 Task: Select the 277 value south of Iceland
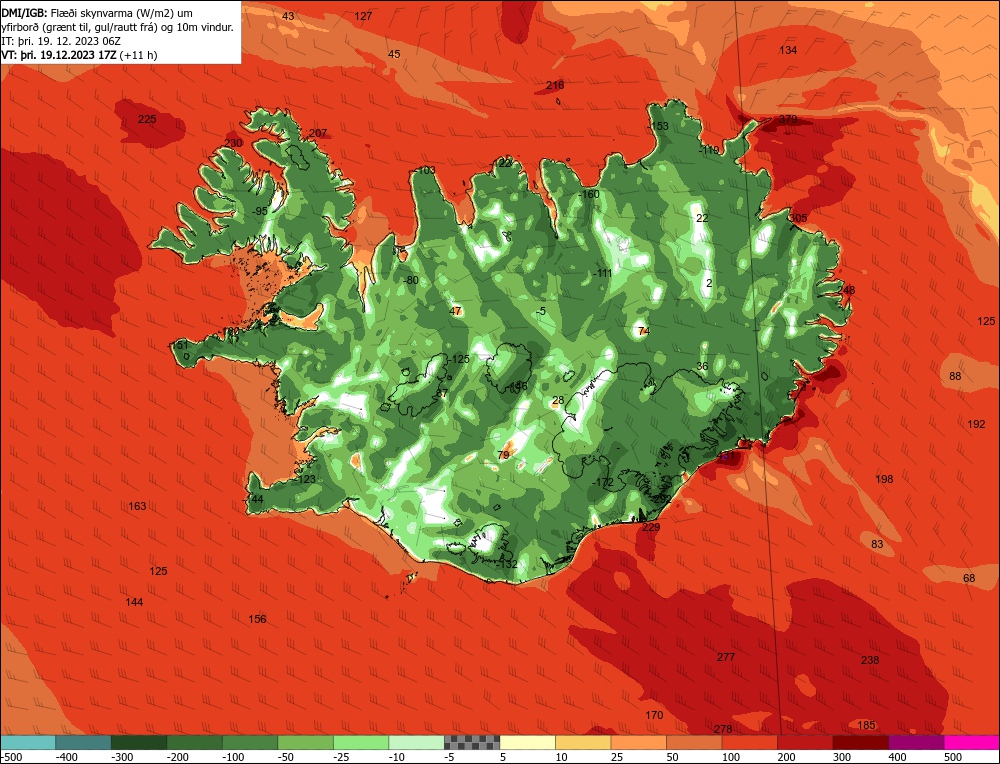[726, 657]
